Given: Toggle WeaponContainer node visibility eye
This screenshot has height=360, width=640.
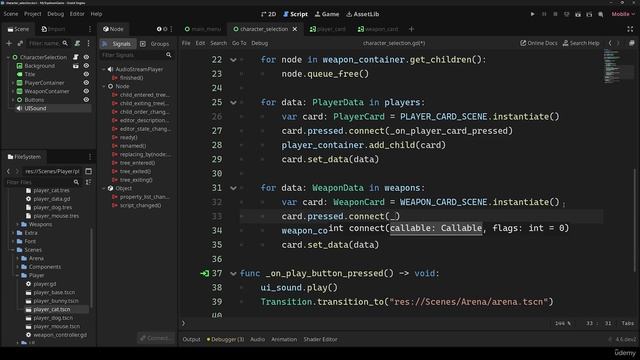Looking at the screenshot, I should pyautogui.click(x=86, y=91).
